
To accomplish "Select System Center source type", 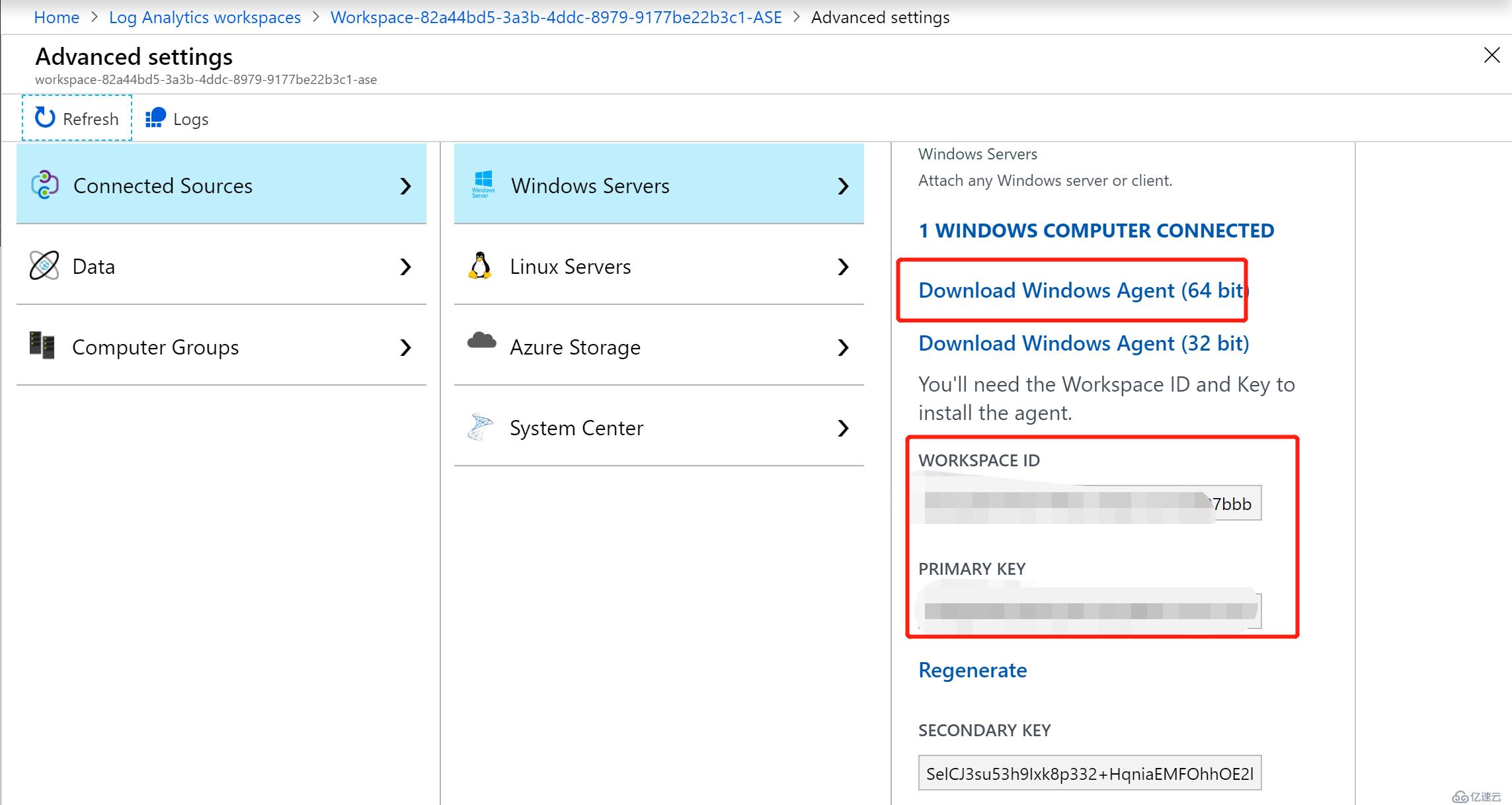I will 659,427.
